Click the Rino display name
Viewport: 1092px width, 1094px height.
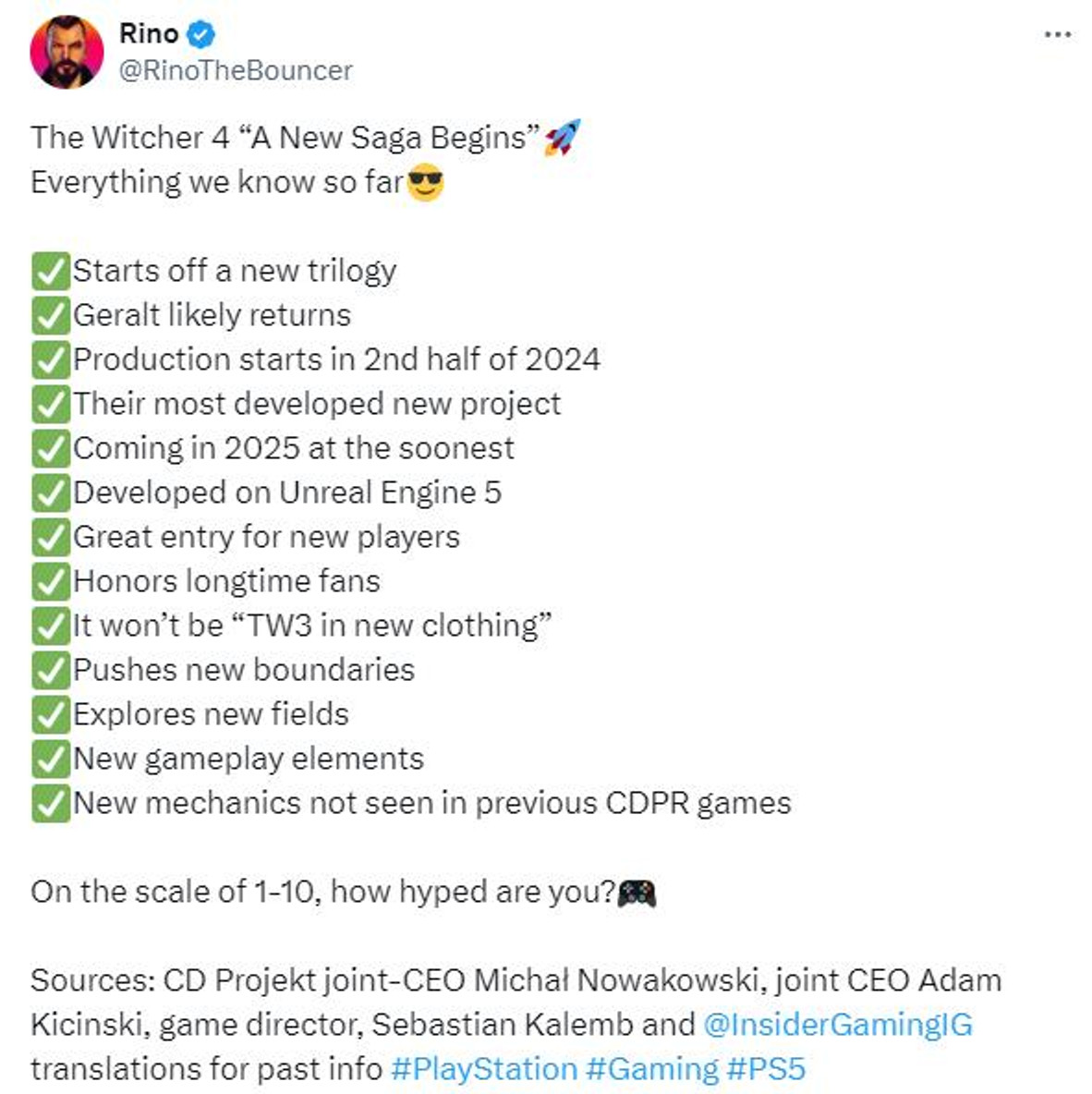tap(149, 34)
